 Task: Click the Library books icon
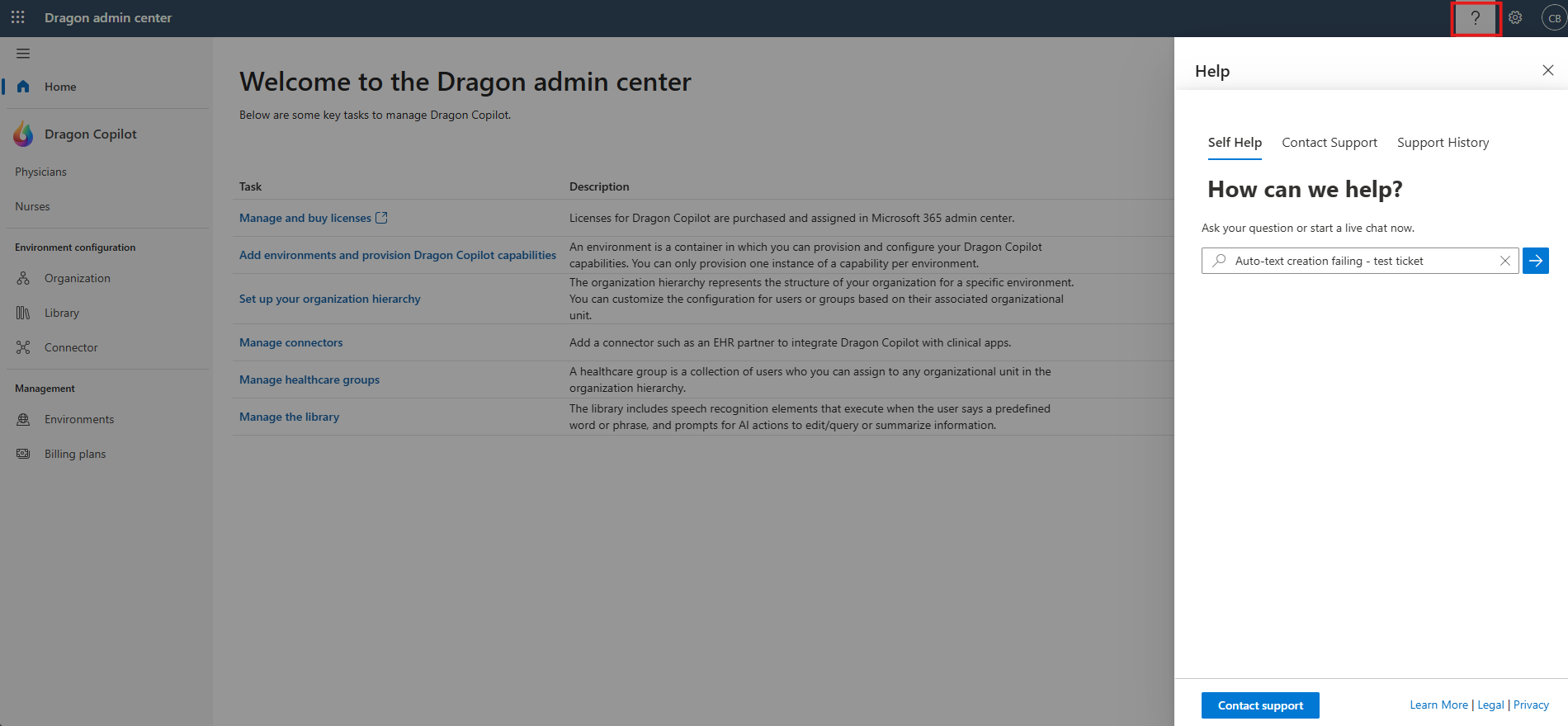[x=23, y=313]
